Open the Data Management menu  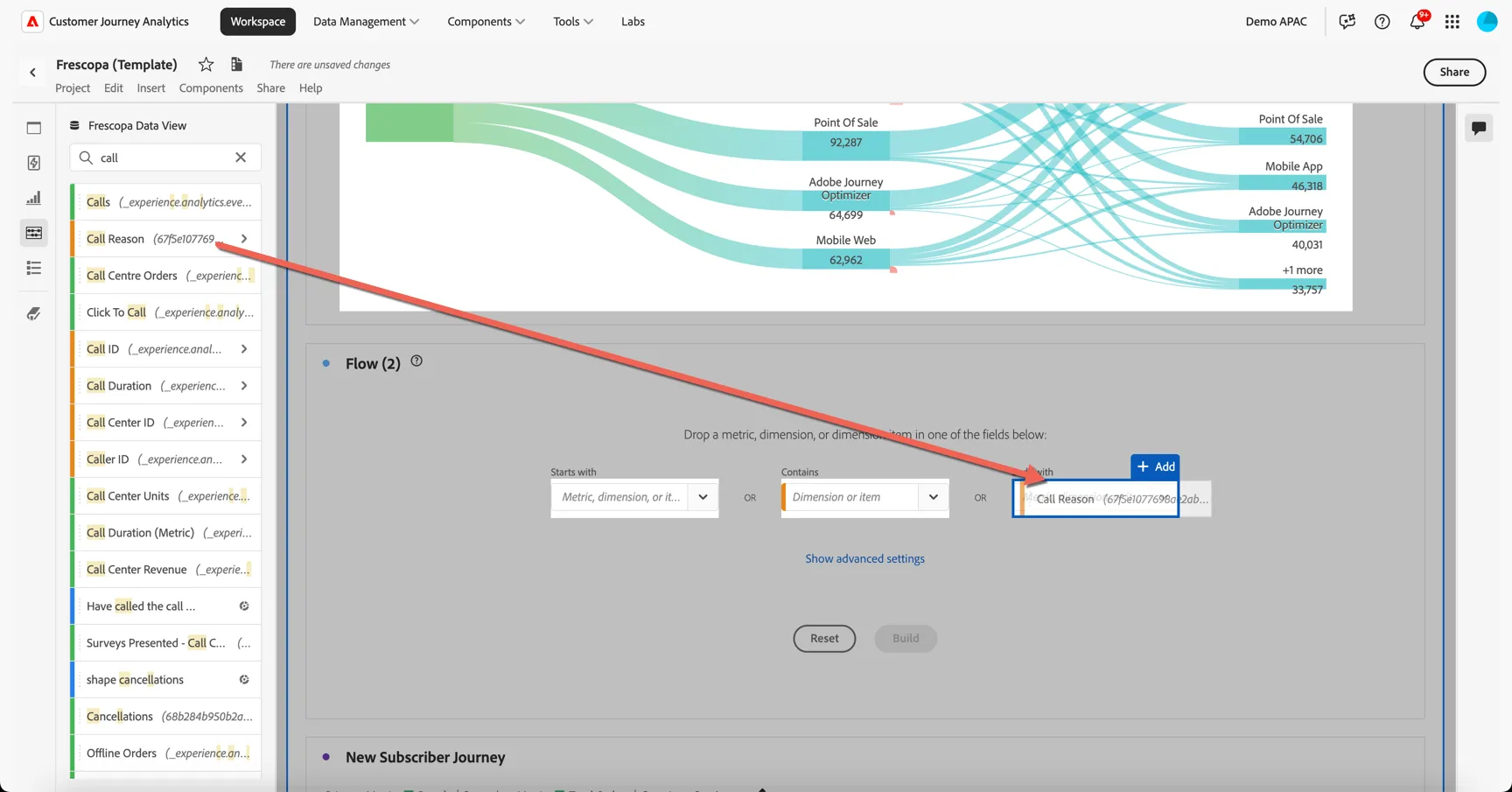click(x=366, y=21)
